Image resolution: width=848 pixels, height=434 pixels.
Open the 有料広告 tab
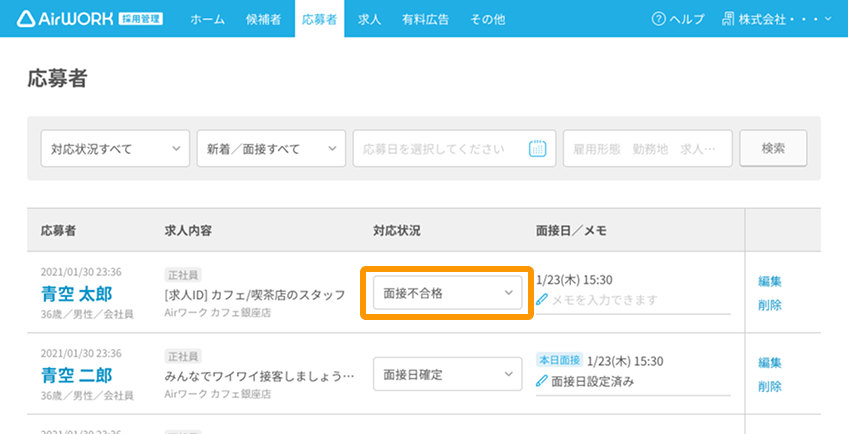coord(425,19)
